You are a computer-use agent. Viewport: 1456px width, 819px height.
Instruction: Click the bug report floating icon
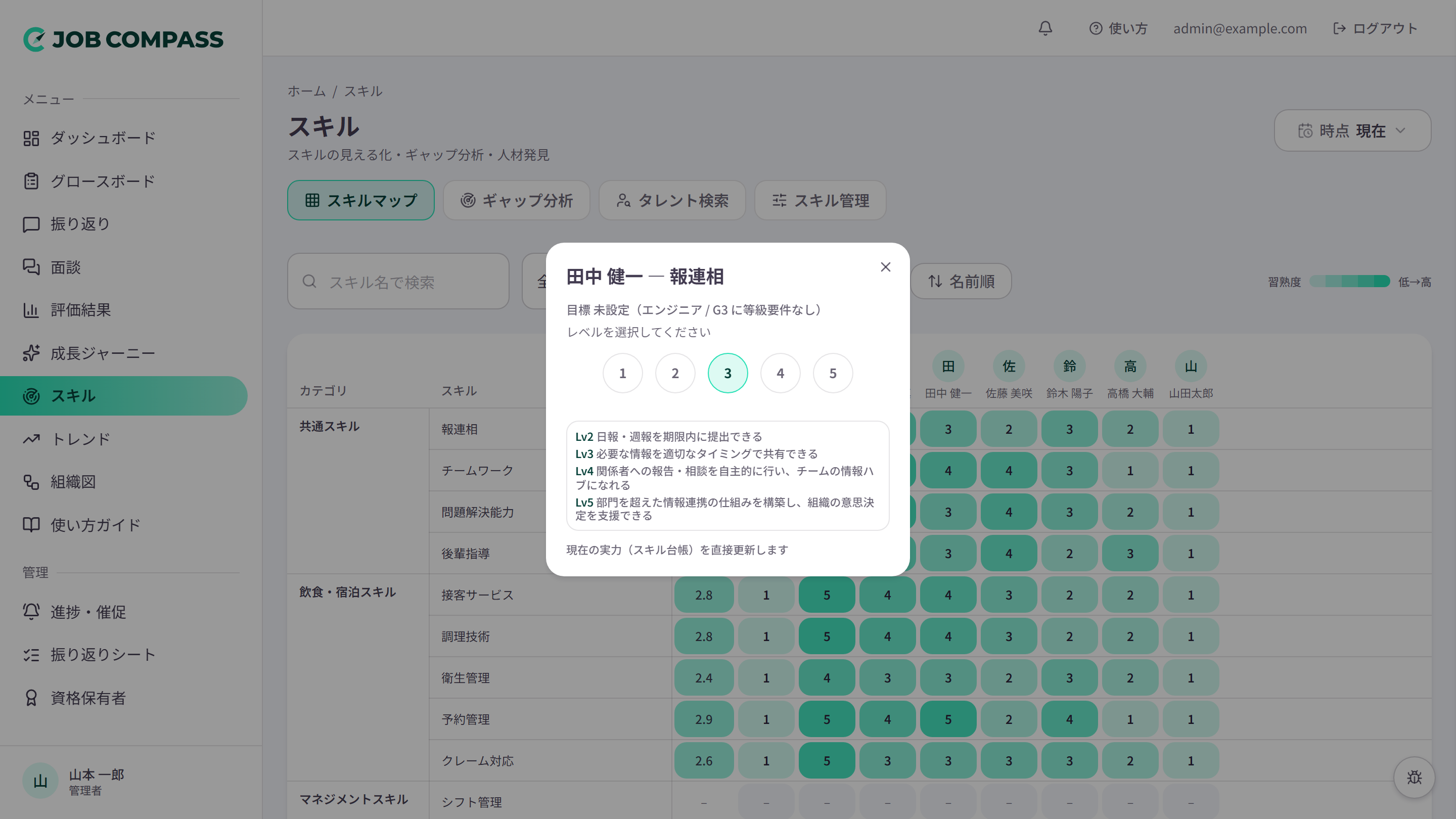point(1414,777)
